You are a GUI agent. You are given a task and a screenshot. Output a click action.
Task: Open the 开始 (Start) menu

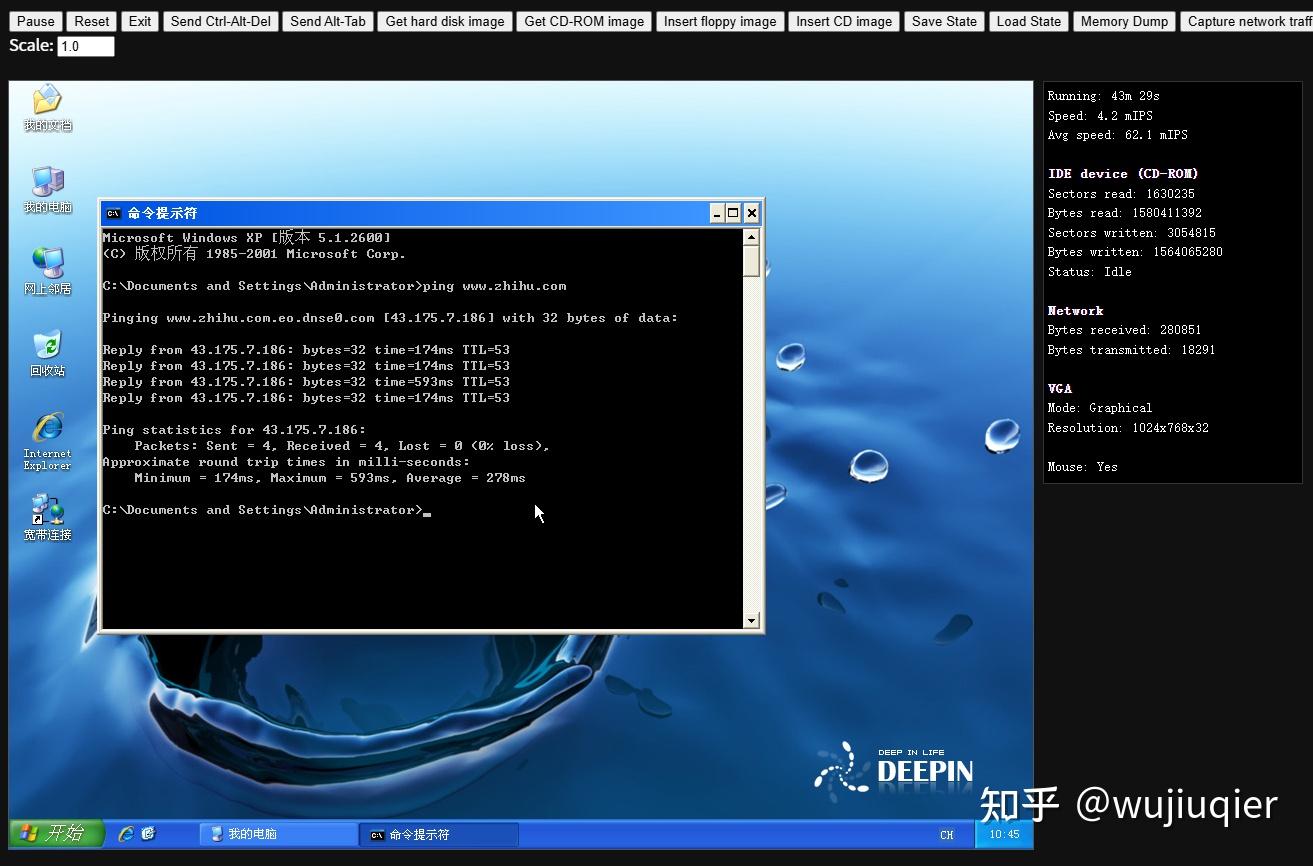(55, 833)
